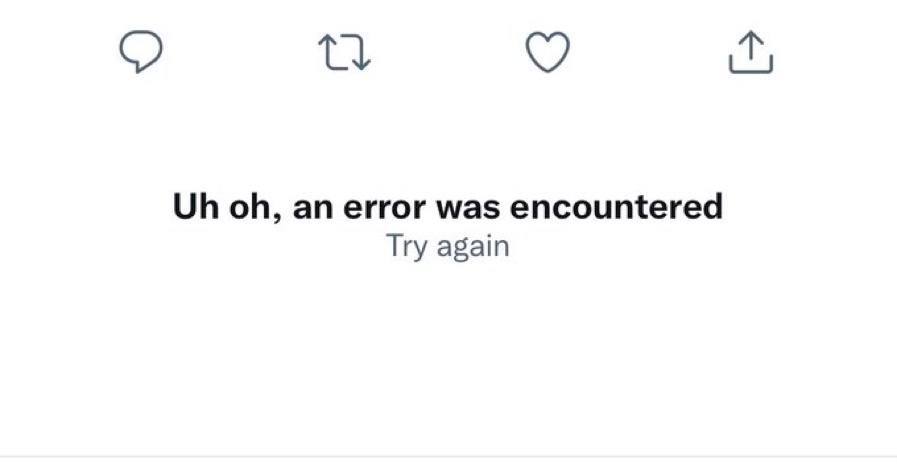Open the comment composer via bubble icon
Image resolution: width=897 pixels, height=476 pixels.
point(141,51)
